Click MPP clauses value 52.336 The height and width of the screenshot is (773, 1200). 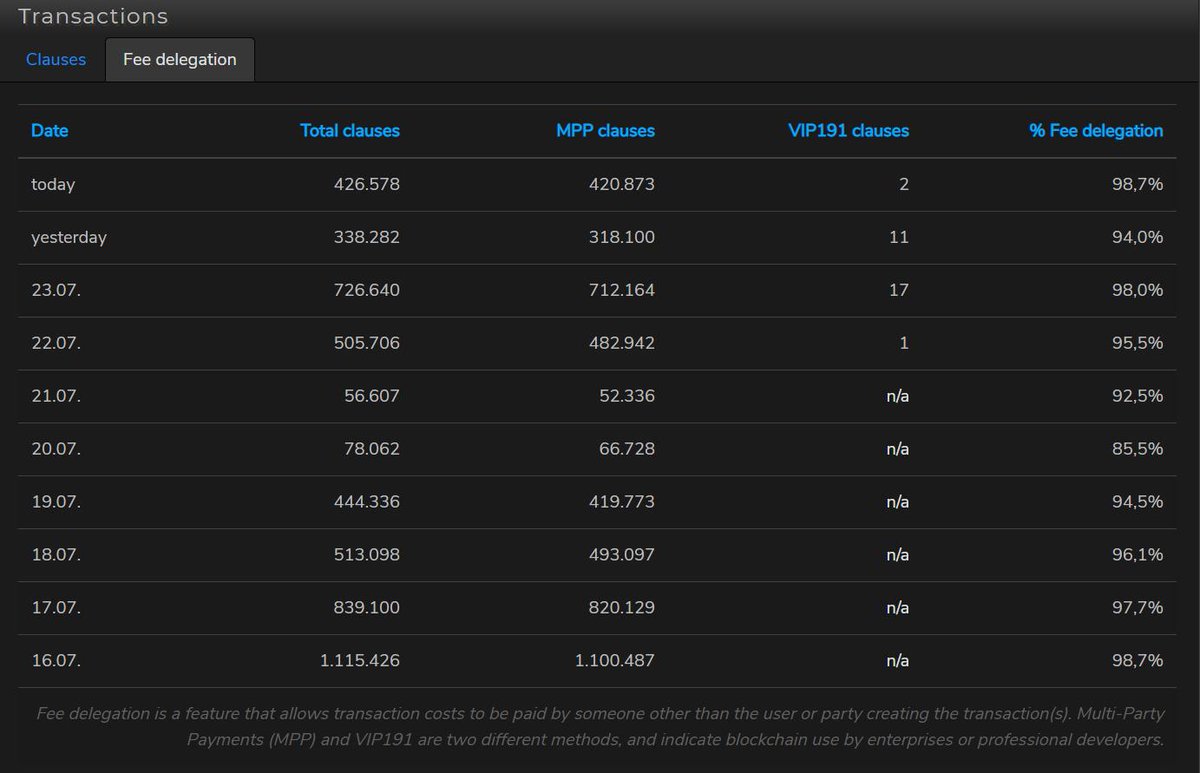point(627,396)
